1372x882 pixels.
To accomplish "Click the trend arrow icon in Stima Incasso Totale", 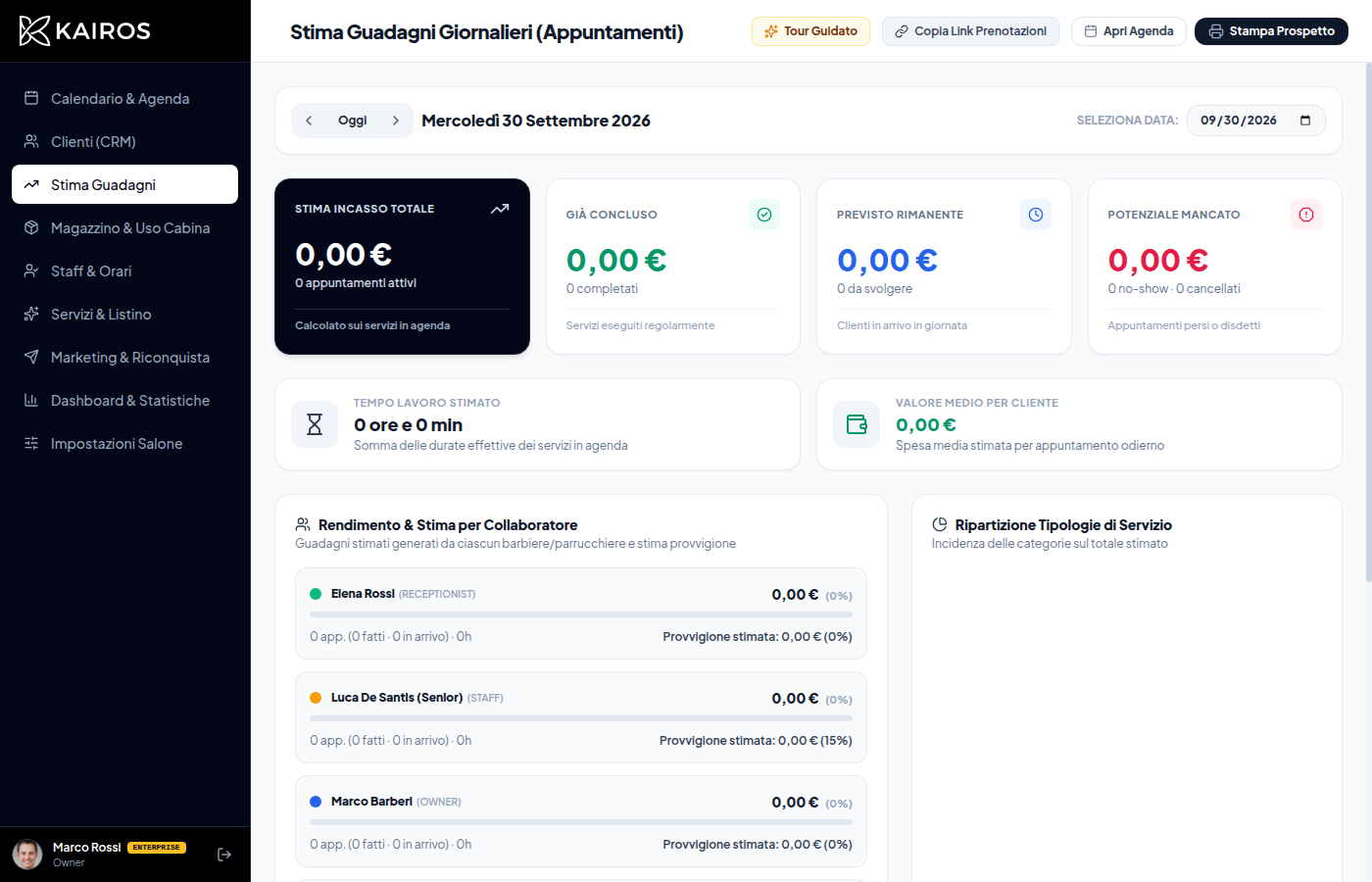I will point(500,209).
